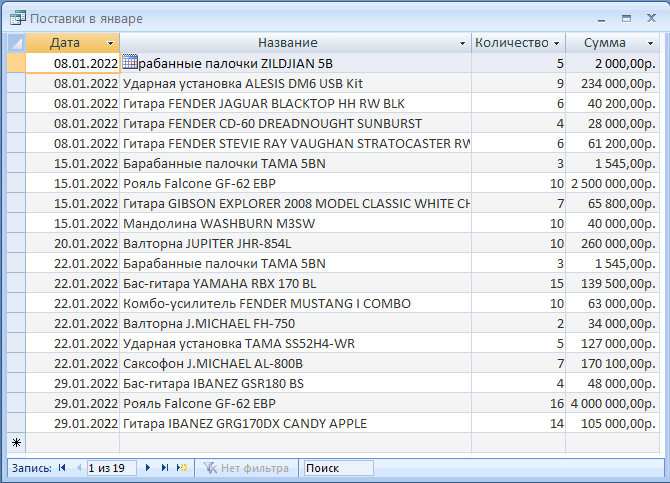Click the sum '105 000,00р.' cell
The image size is (670, 483).
coord(612,423)
